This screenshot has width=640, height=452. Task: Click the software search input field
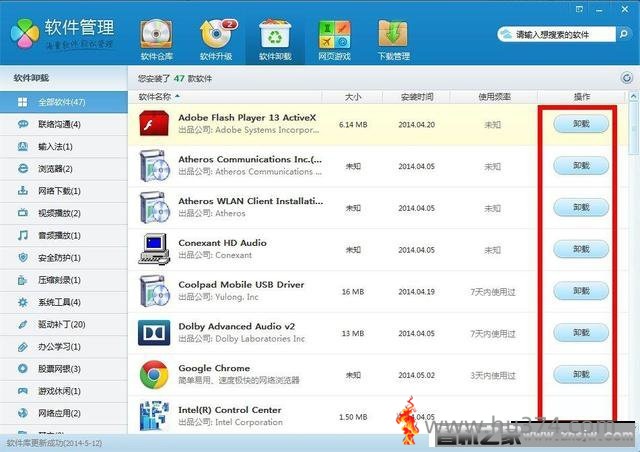[556, 34]
